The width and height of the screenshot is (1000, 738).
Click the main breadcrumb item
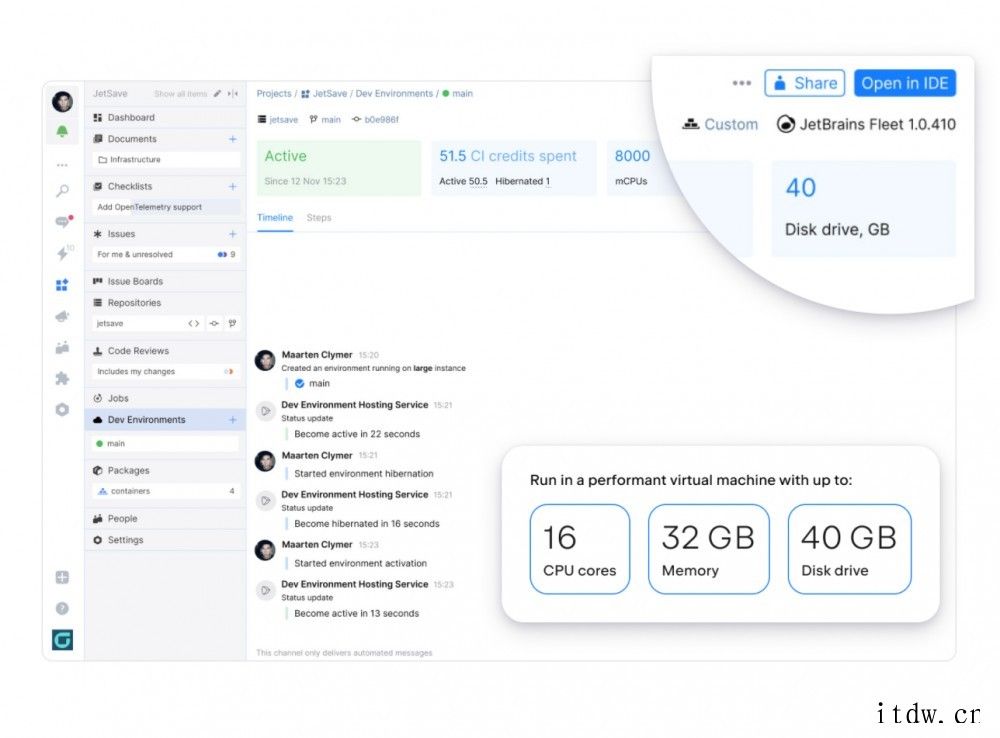[458, 94]
